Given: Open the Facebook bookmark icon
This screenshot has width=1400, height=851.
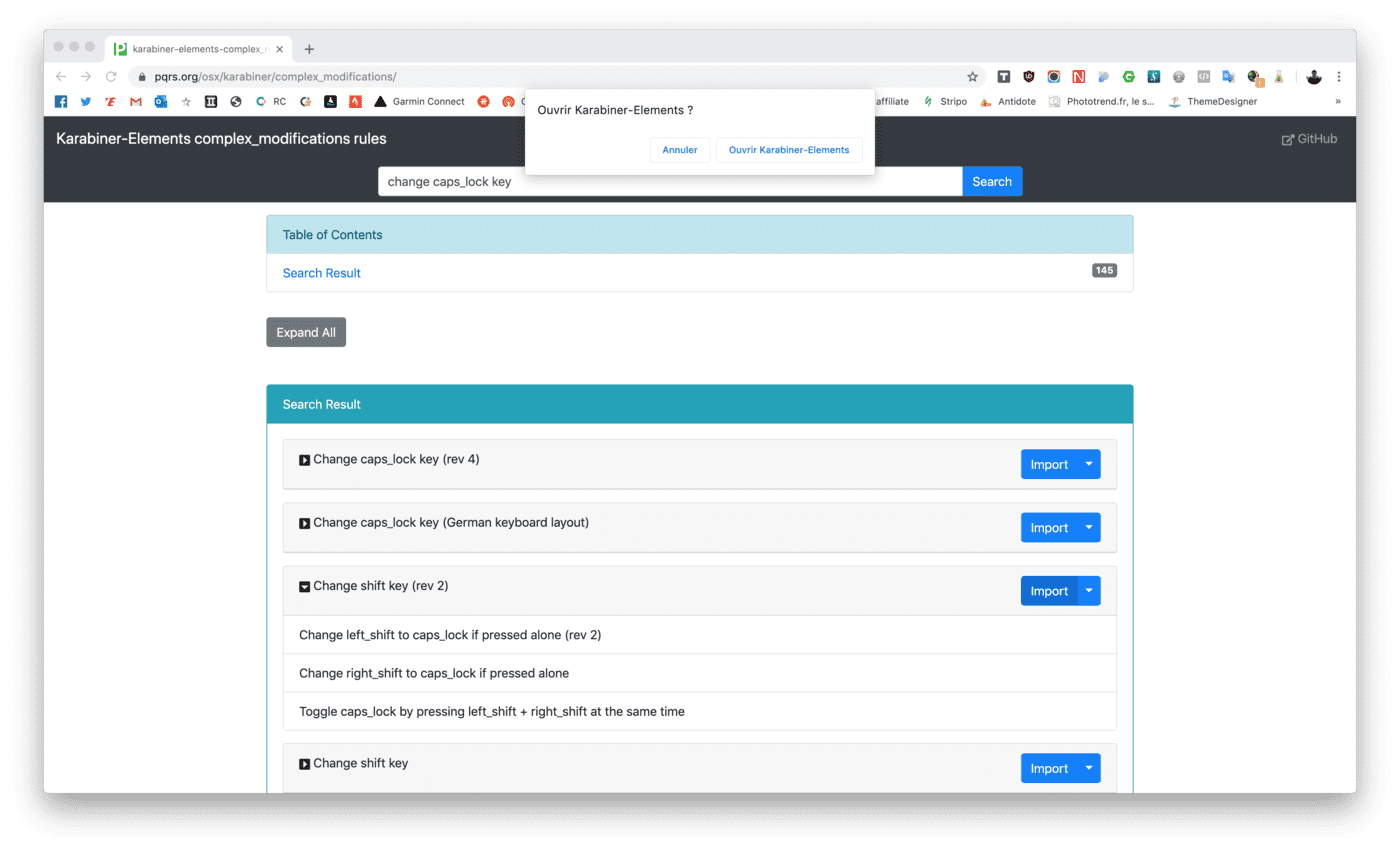Looking at the screenshot, I should pyautogui.click(x=61, y=101).
